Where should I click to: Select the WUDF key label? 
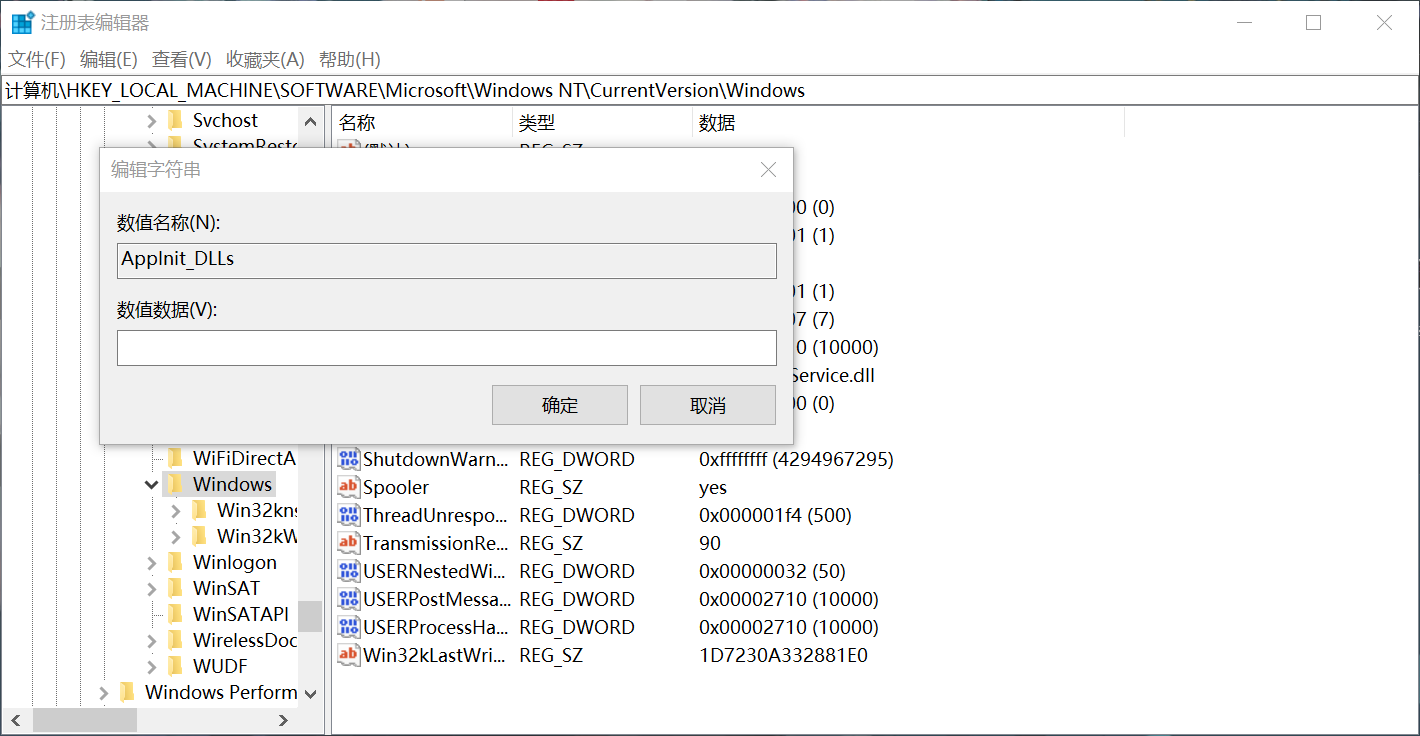(220, 666)
